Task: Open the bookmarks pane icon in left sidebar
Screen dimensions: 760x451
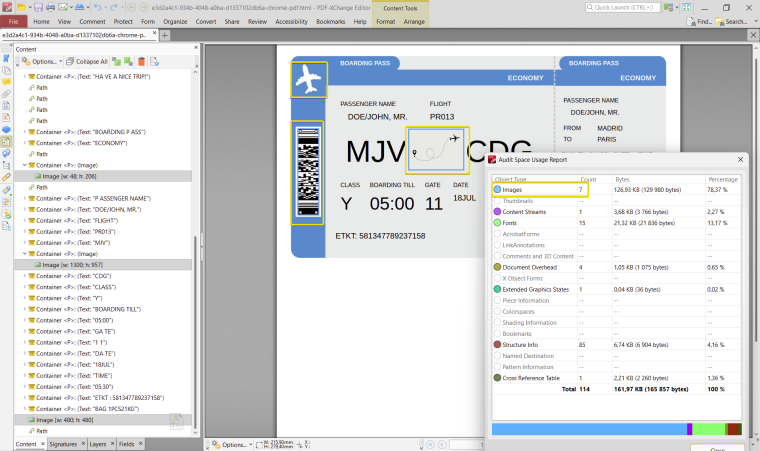Action: [6, 59]
